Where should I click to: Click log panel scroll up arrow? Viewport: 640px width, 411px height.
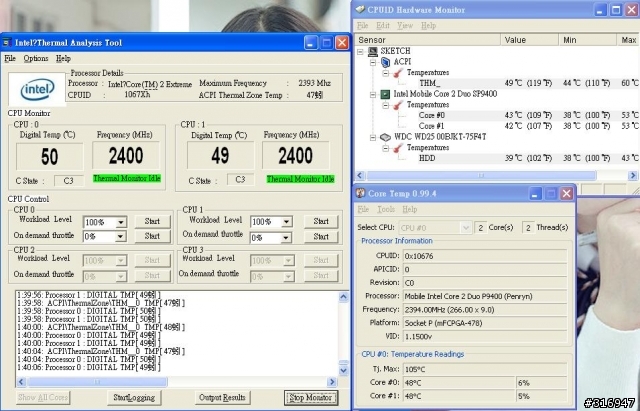point(344,297)
